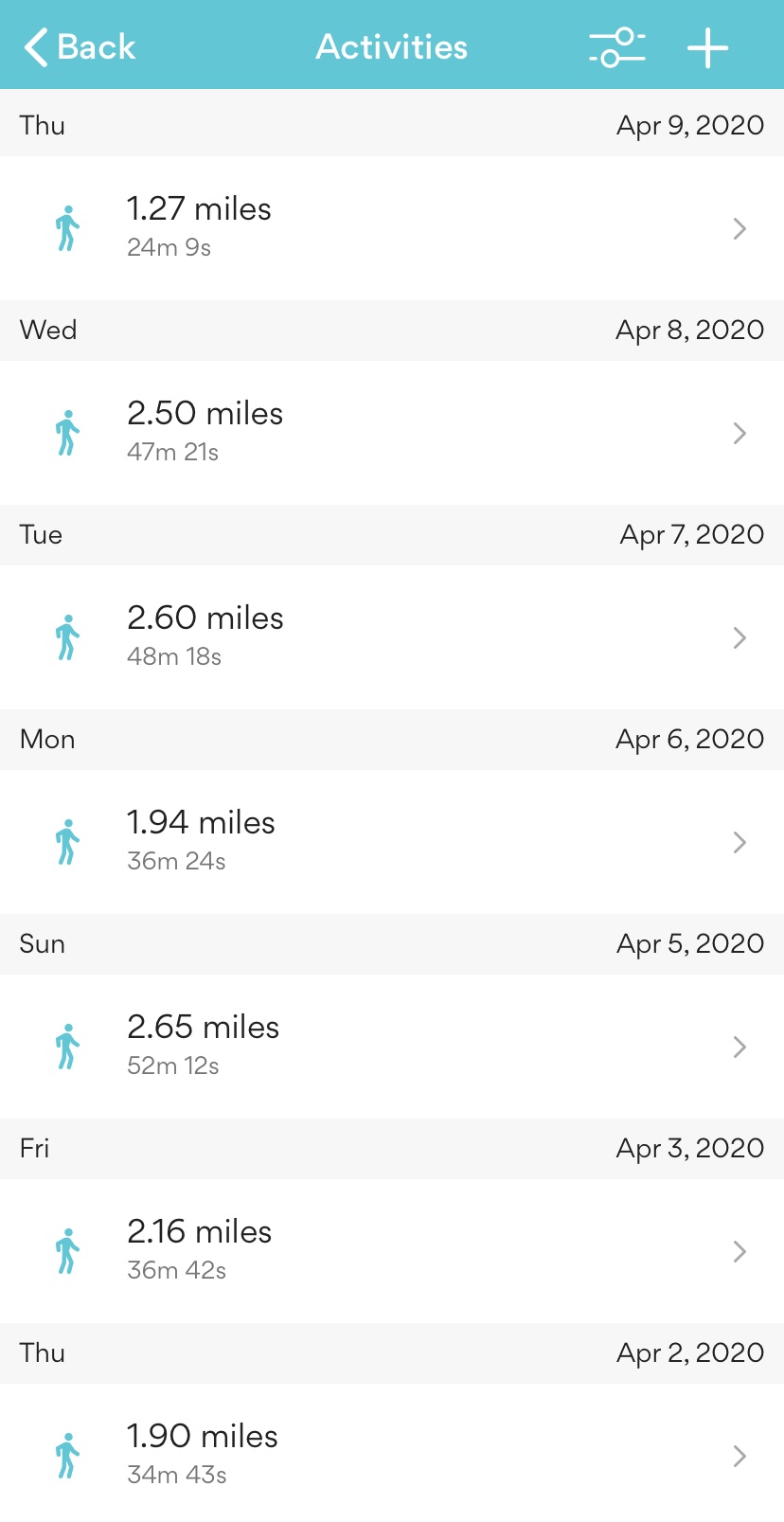Tap the plus icon to add activity
Viewport: 784px width, 1522px height.
(x=707, y=47)
